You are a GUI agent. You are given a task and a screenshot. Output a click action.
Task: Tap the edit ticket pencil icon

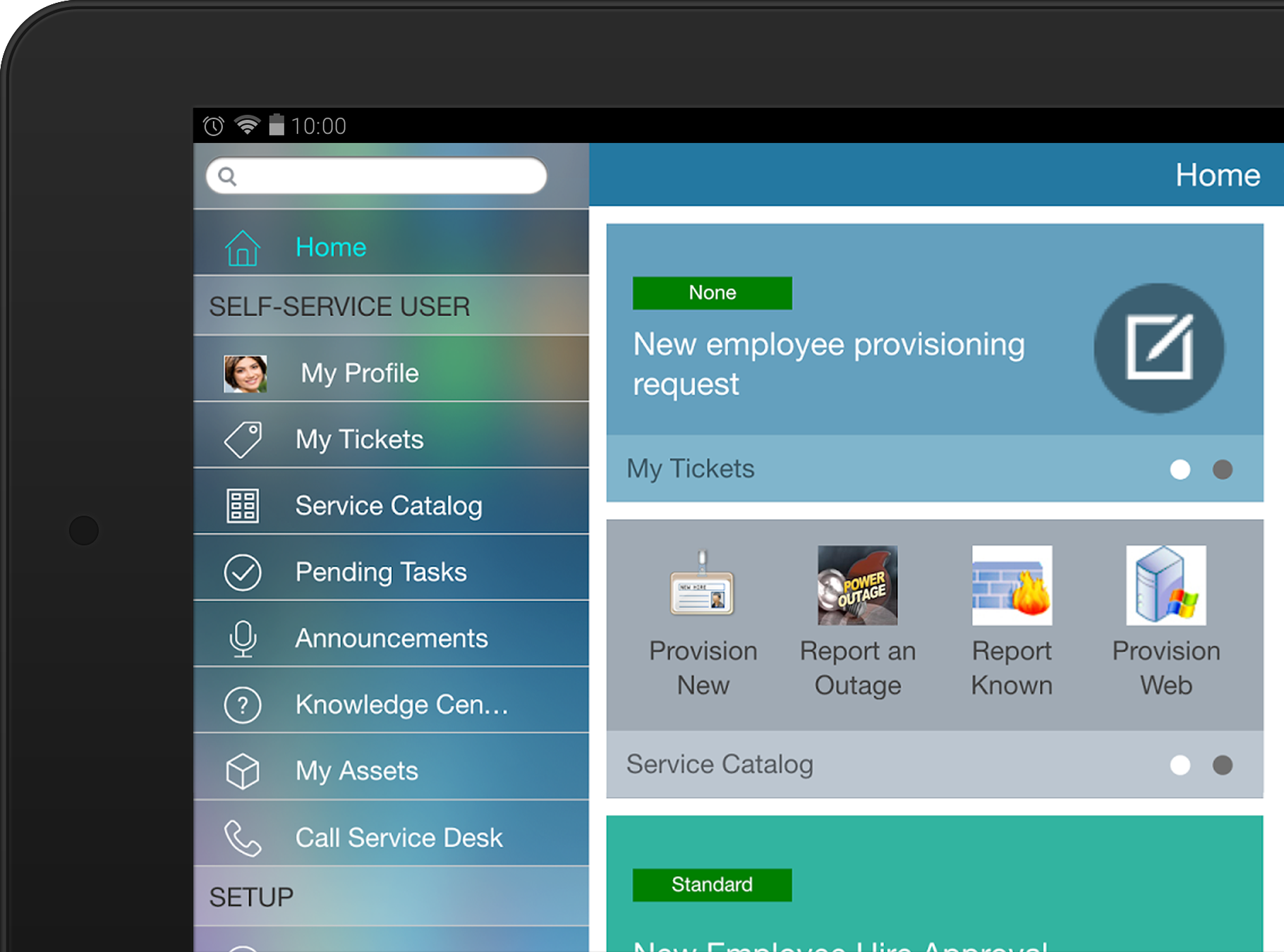pyautogui.click(x=1159, y=348)
